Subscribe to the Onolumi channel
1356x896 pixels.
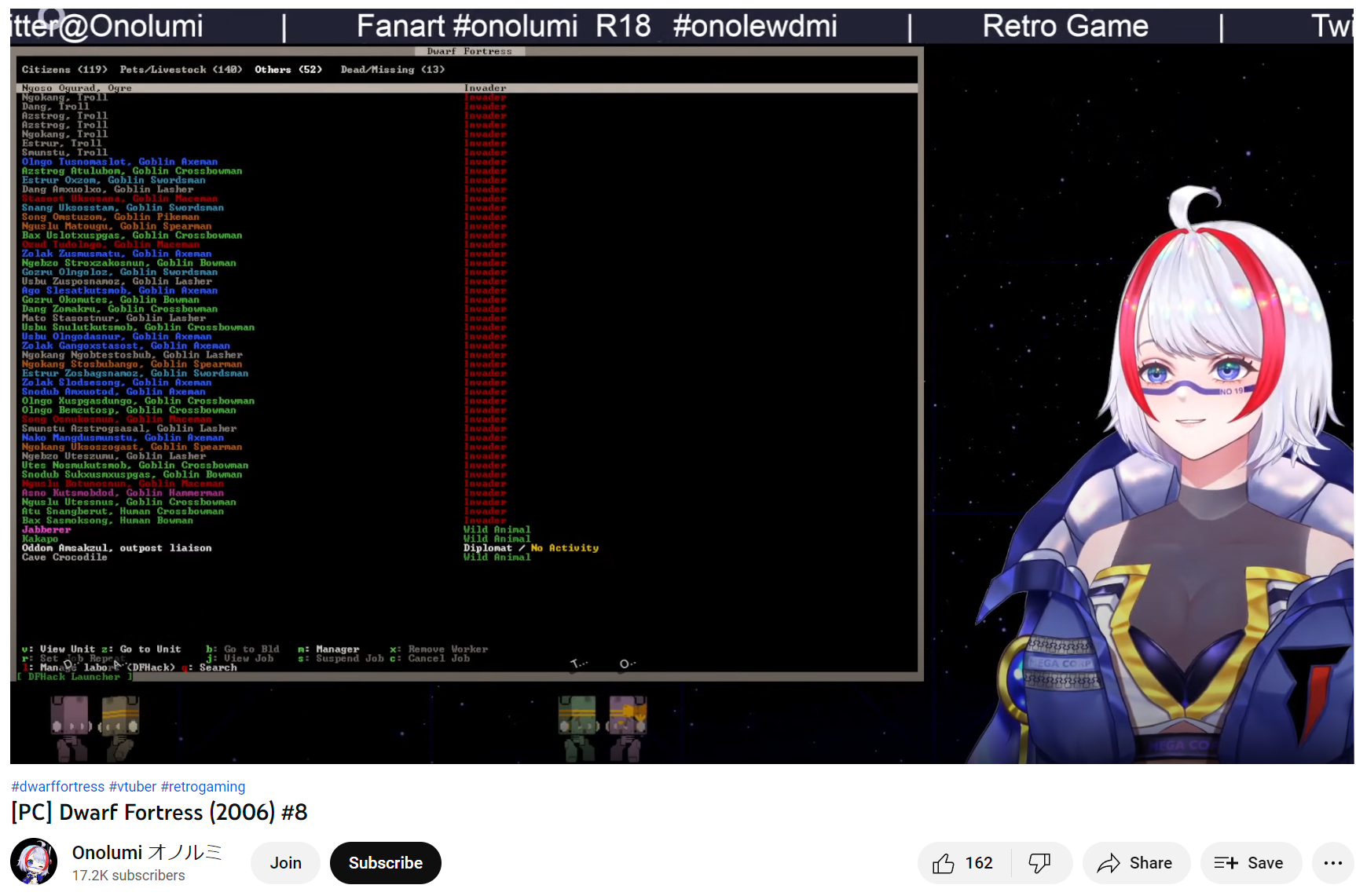point(386,863)
